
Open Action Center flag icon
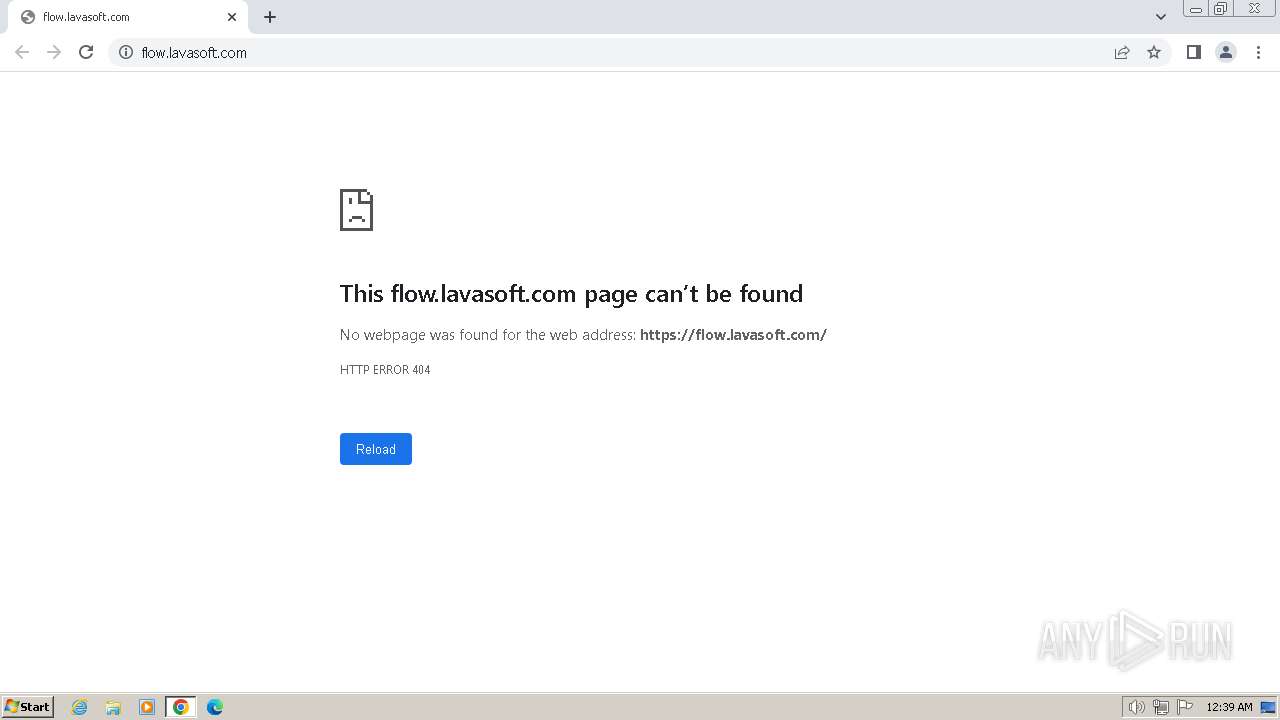(x=1185, y=707)
